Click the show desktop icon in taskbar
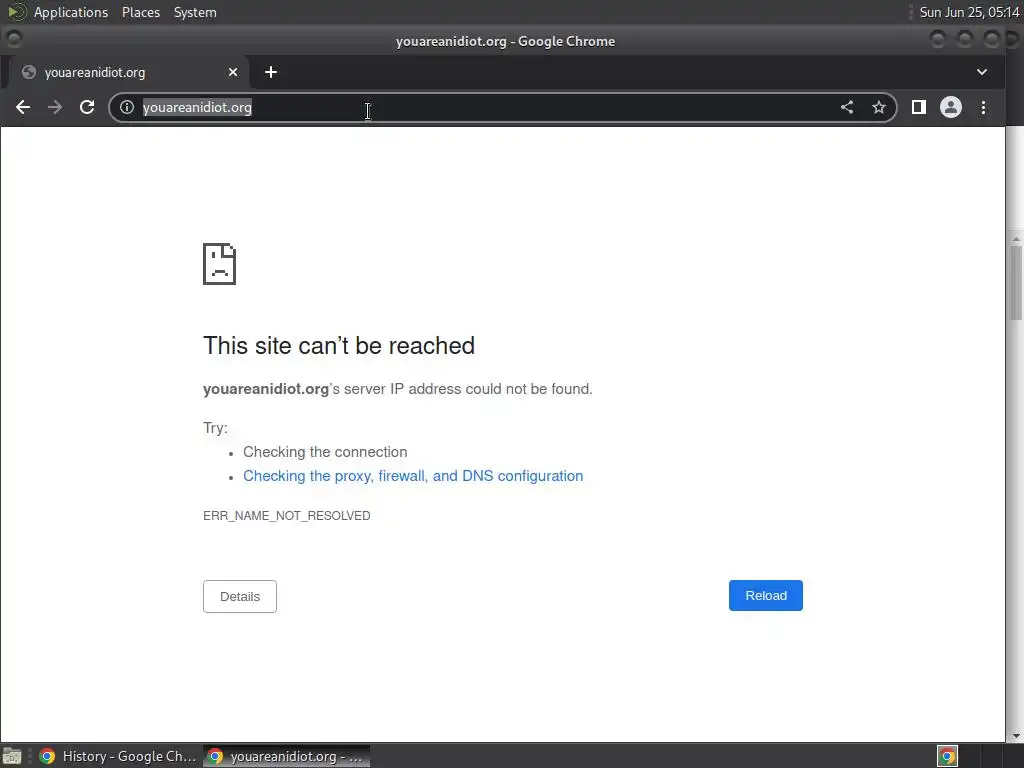The width and height of the screenshot is (1024, 768). [12, 756]
